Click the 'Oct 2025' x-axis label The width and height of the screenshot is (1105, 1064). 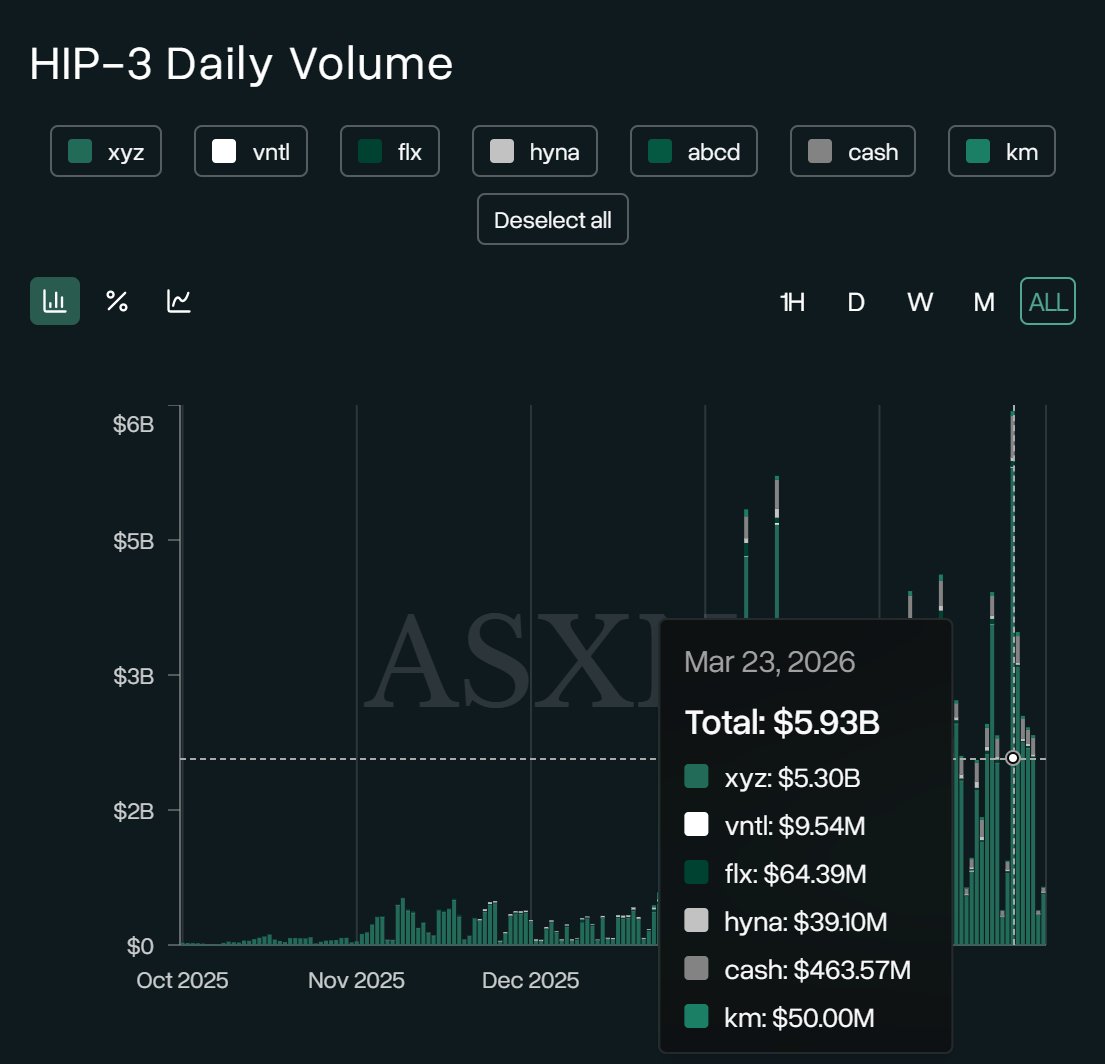pos(183,980)
